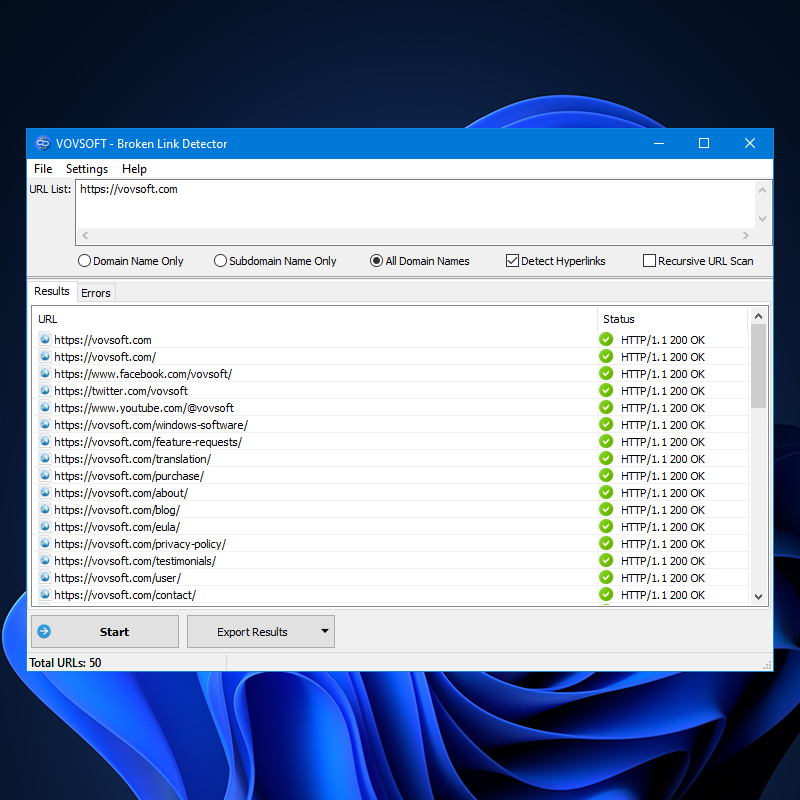
Task: Click the down arrow of the results scrollbar
Action: point(759,597)
